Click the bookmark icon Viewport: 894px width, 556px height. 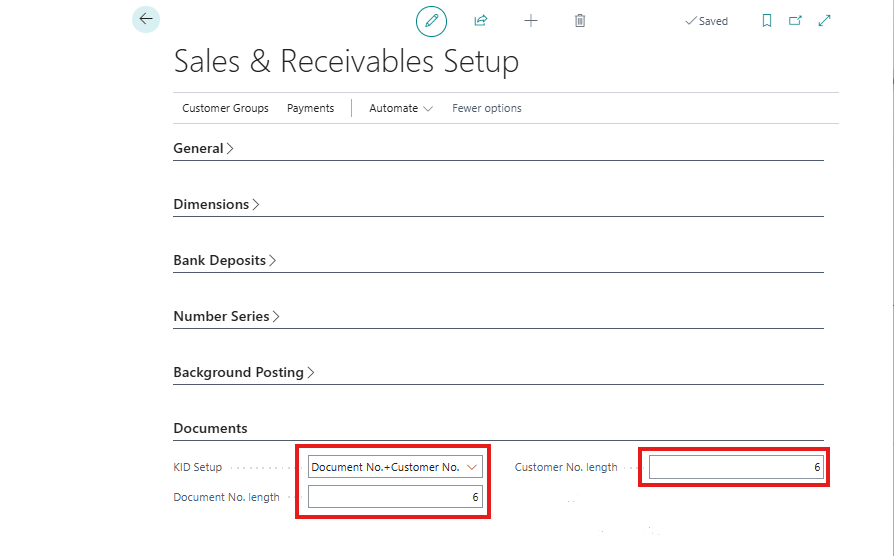click(x=767, y=21)
